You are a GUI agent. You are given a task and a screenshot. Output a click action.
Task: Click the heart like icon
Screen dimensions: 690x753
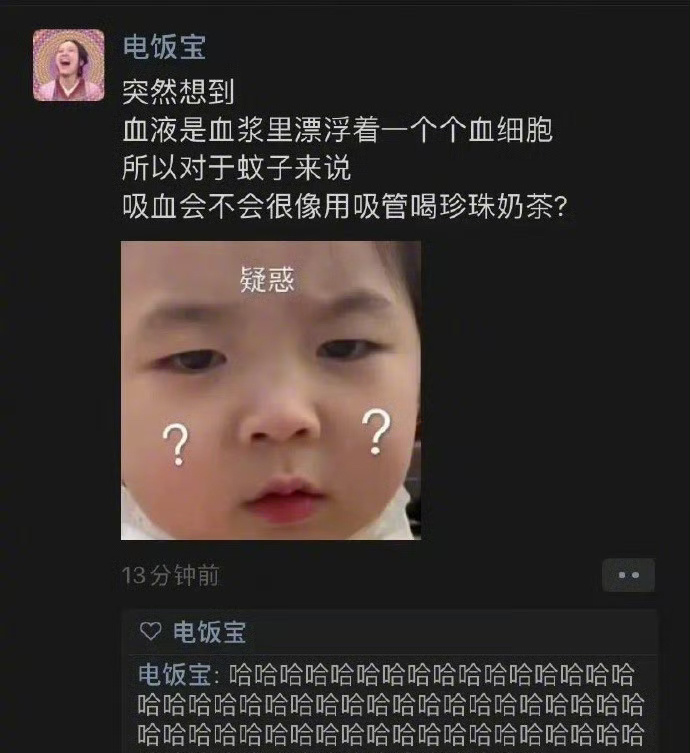pyautogui.click(x=150, y=632)
